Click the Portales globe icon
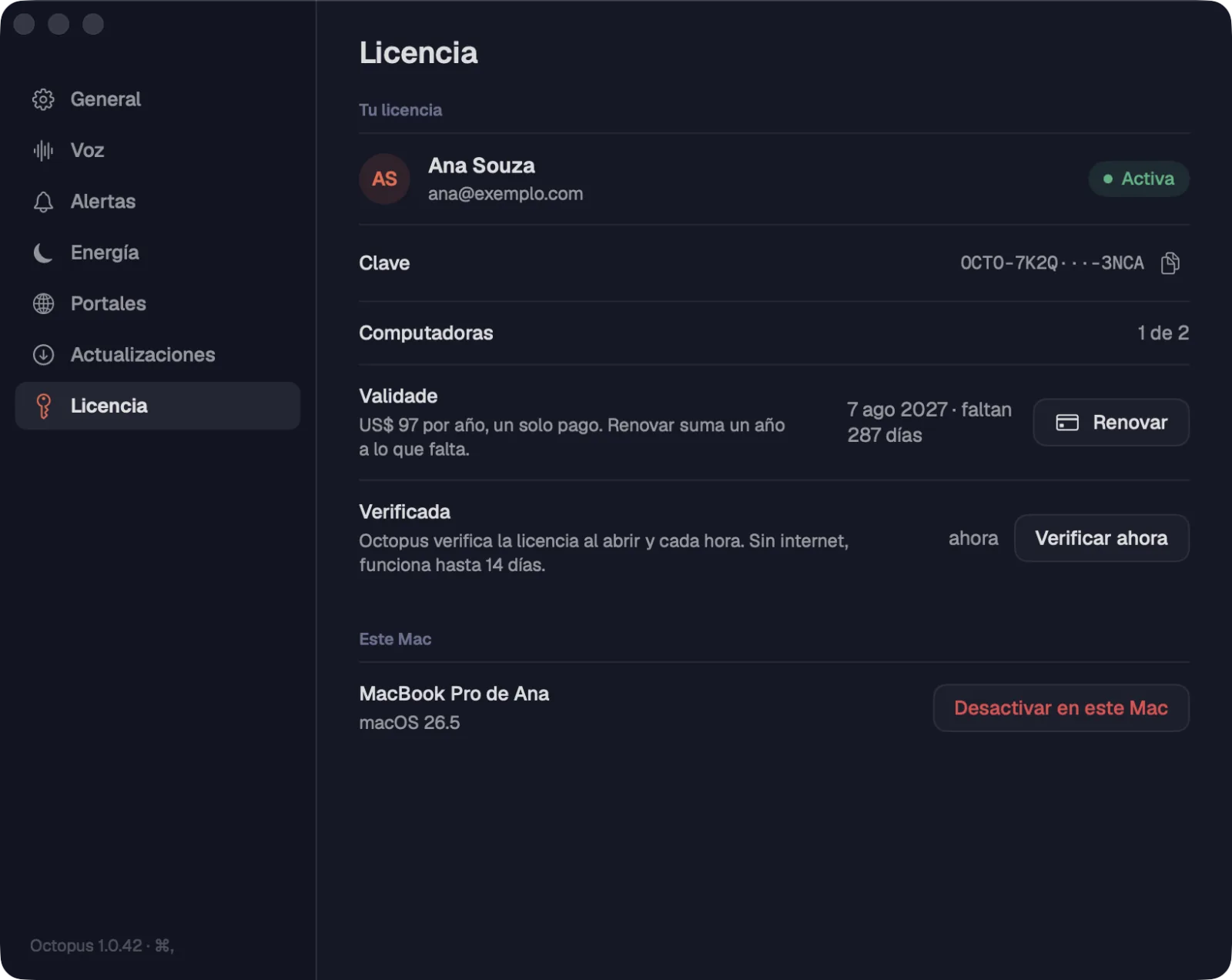1232x980 pixels. 43,303
